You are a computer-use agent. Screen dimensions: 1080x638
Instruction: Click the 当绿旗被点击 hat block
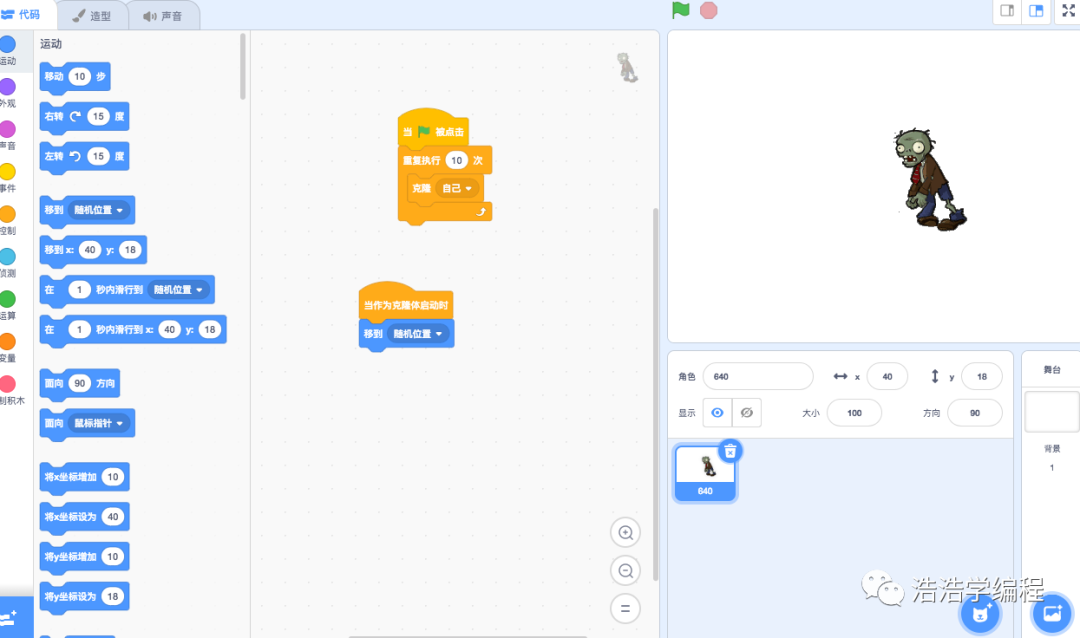[x=433, y=127]
